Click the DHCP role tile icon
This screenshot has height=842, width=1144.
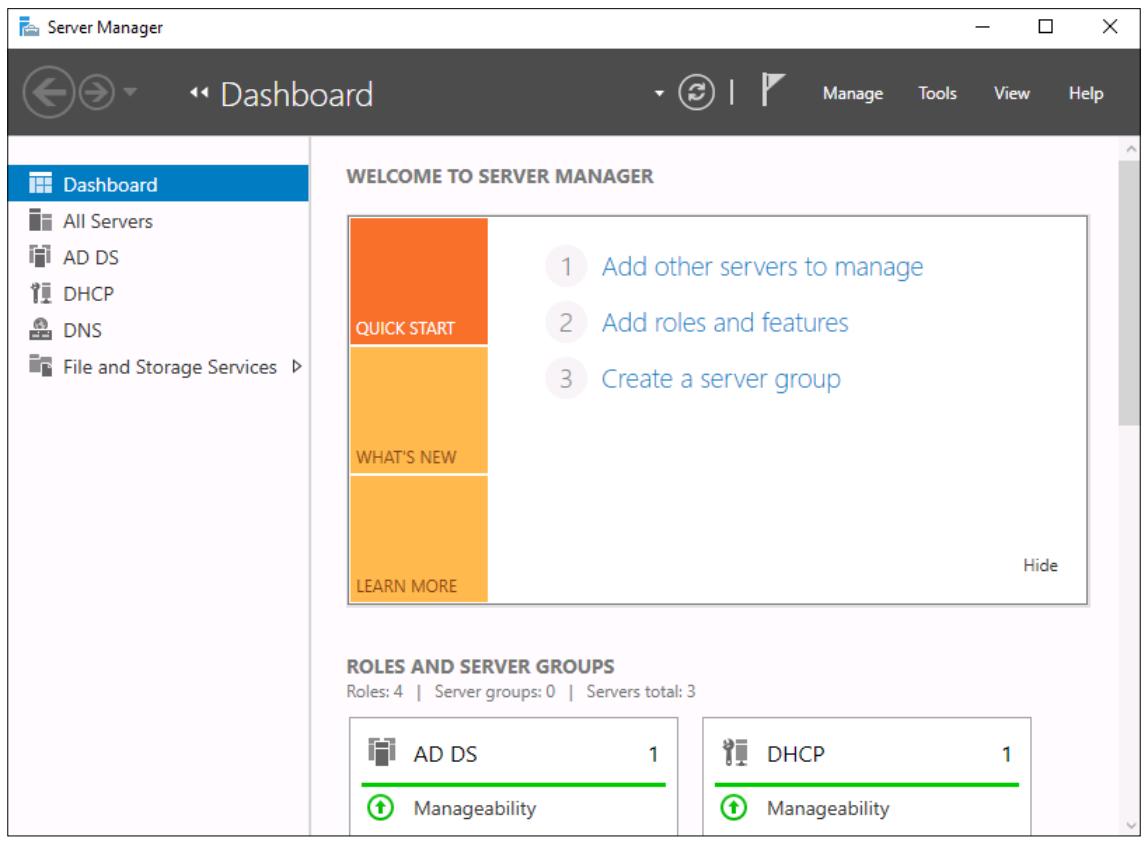pyautogui.click(x=735, y=752)
